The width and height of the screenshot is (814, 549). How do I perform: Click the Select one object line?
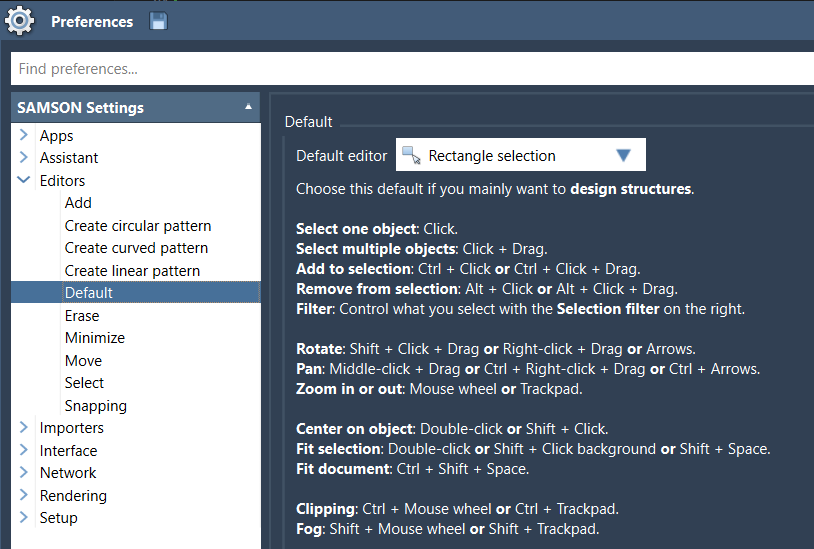coord(377,229)
